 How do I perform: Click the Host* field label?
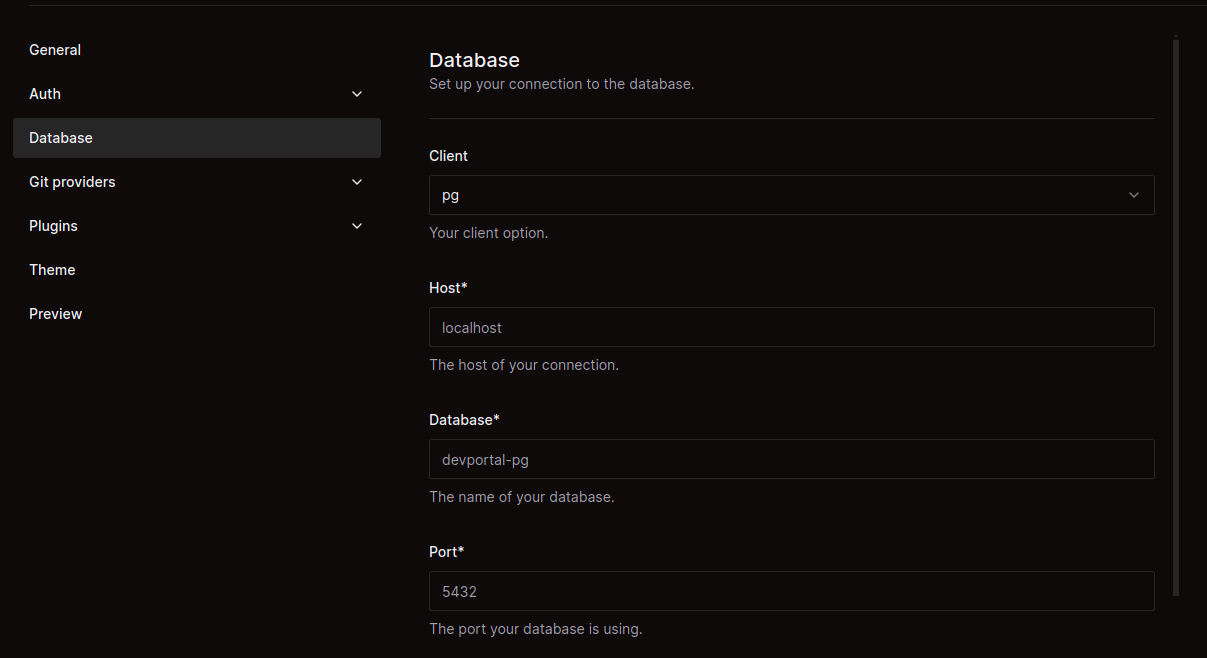448,288
